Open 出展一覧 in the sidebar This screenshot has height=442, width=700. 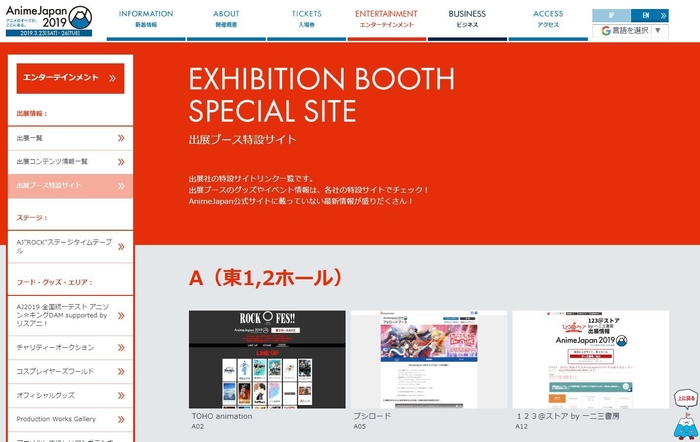click(71, 138)
